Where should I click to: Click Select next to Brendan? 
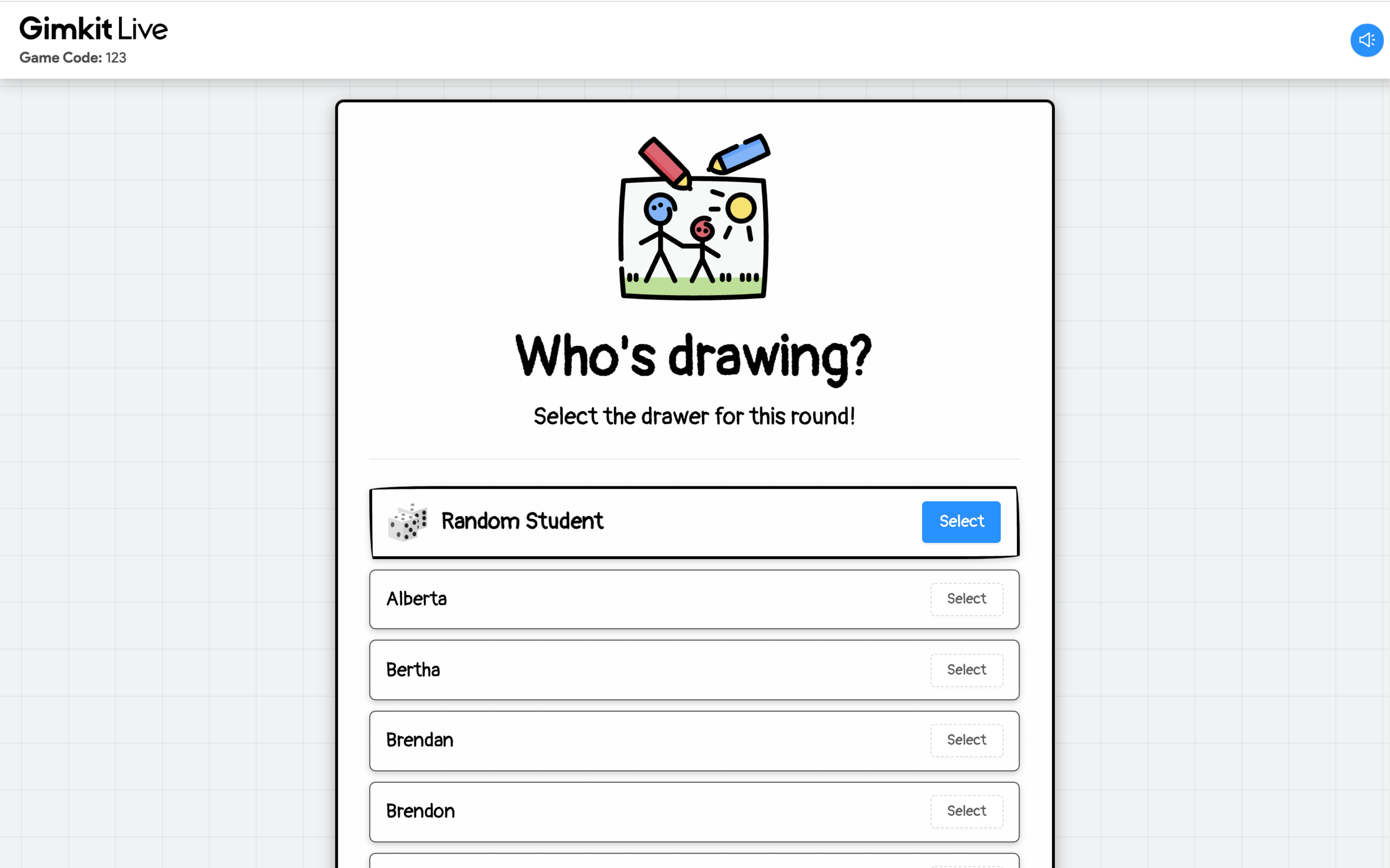click(965, 740)
